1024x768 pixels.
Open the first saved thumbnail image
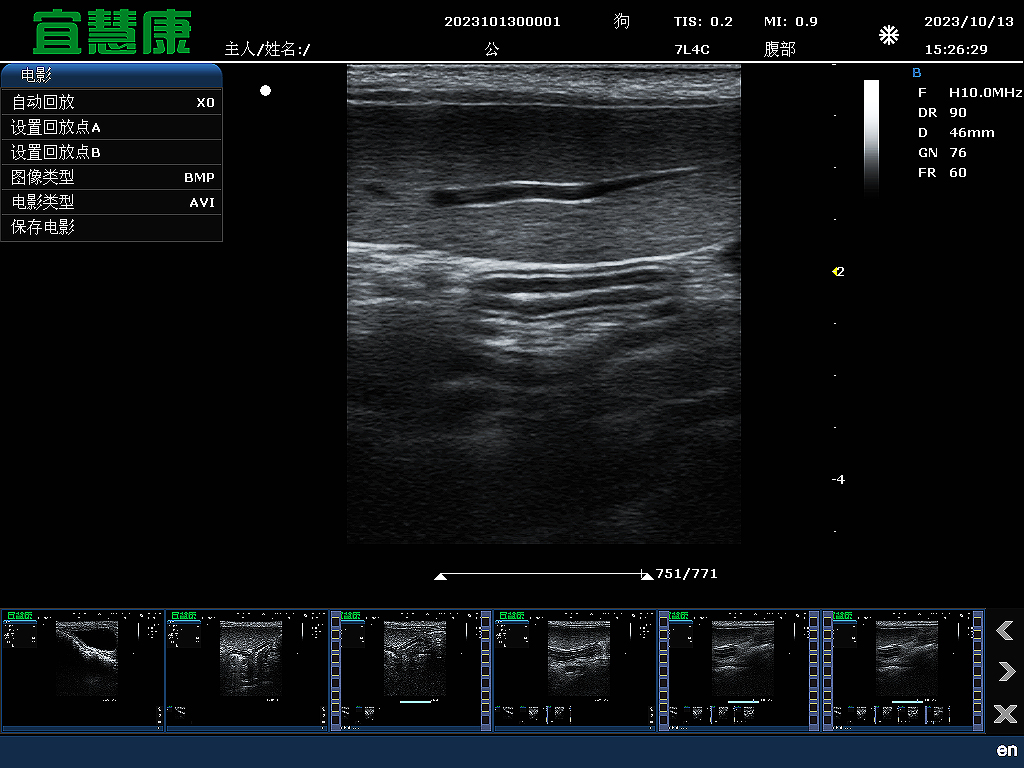pyautogui.click(x=82, y=670)
